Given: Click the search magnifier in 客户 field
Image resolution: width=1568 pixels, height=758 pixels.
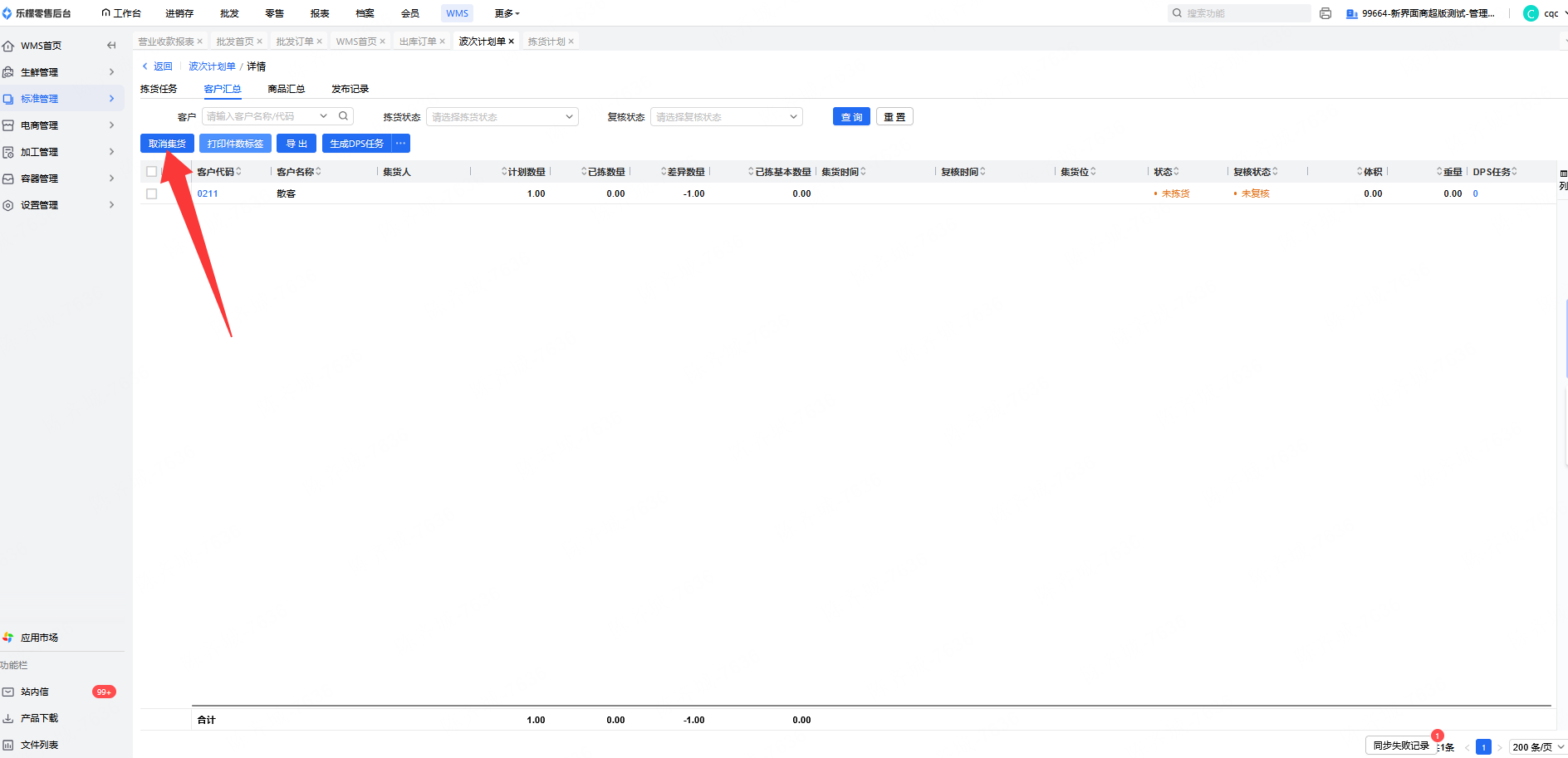Looking at the screenshot, I should [x=343, y=116].
